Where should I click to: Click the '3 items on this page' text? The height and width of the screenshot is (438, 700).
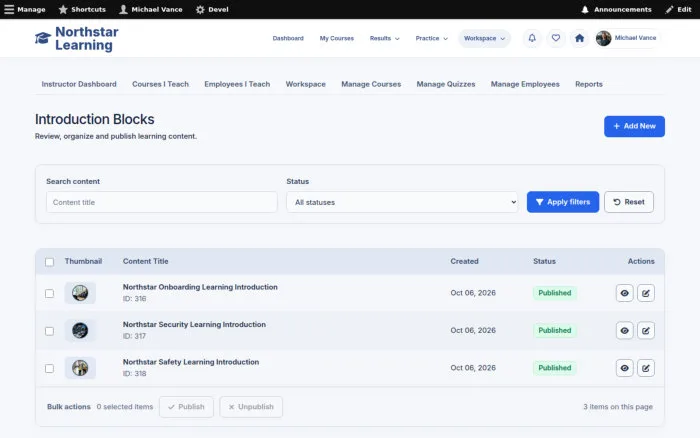(x=618, y=407)
